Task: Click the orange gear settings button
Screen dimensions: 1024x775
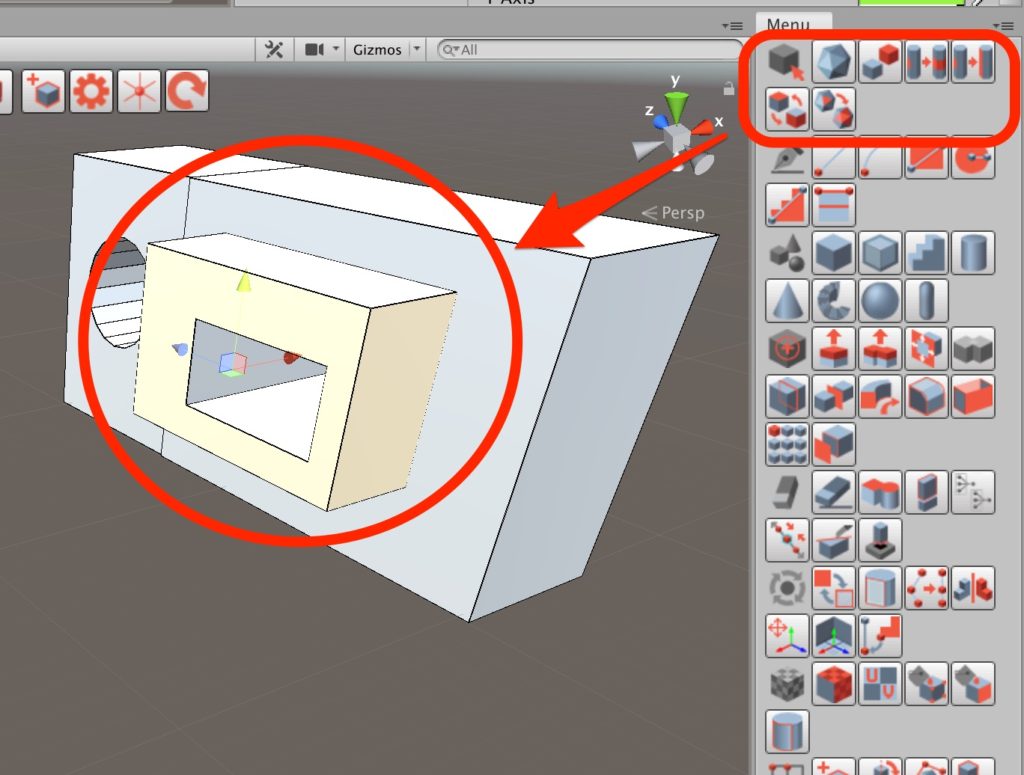Action: pos(91,92)
